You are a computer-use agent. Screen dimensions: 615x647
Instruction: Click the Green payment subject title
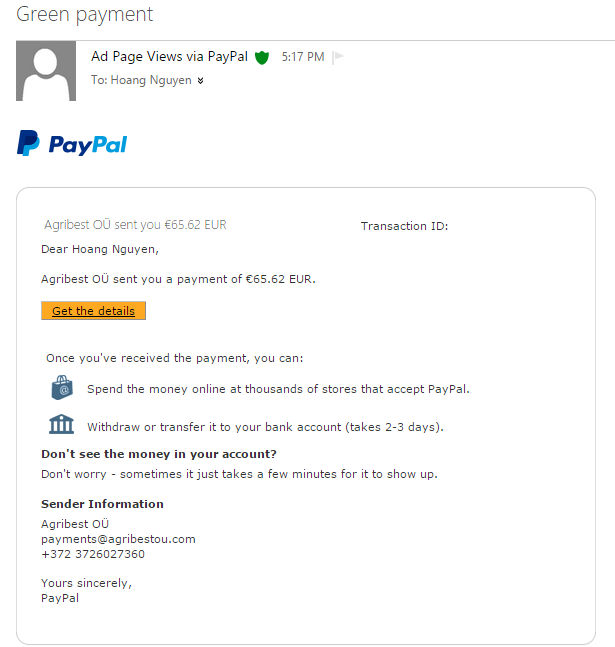click(86, 15)
